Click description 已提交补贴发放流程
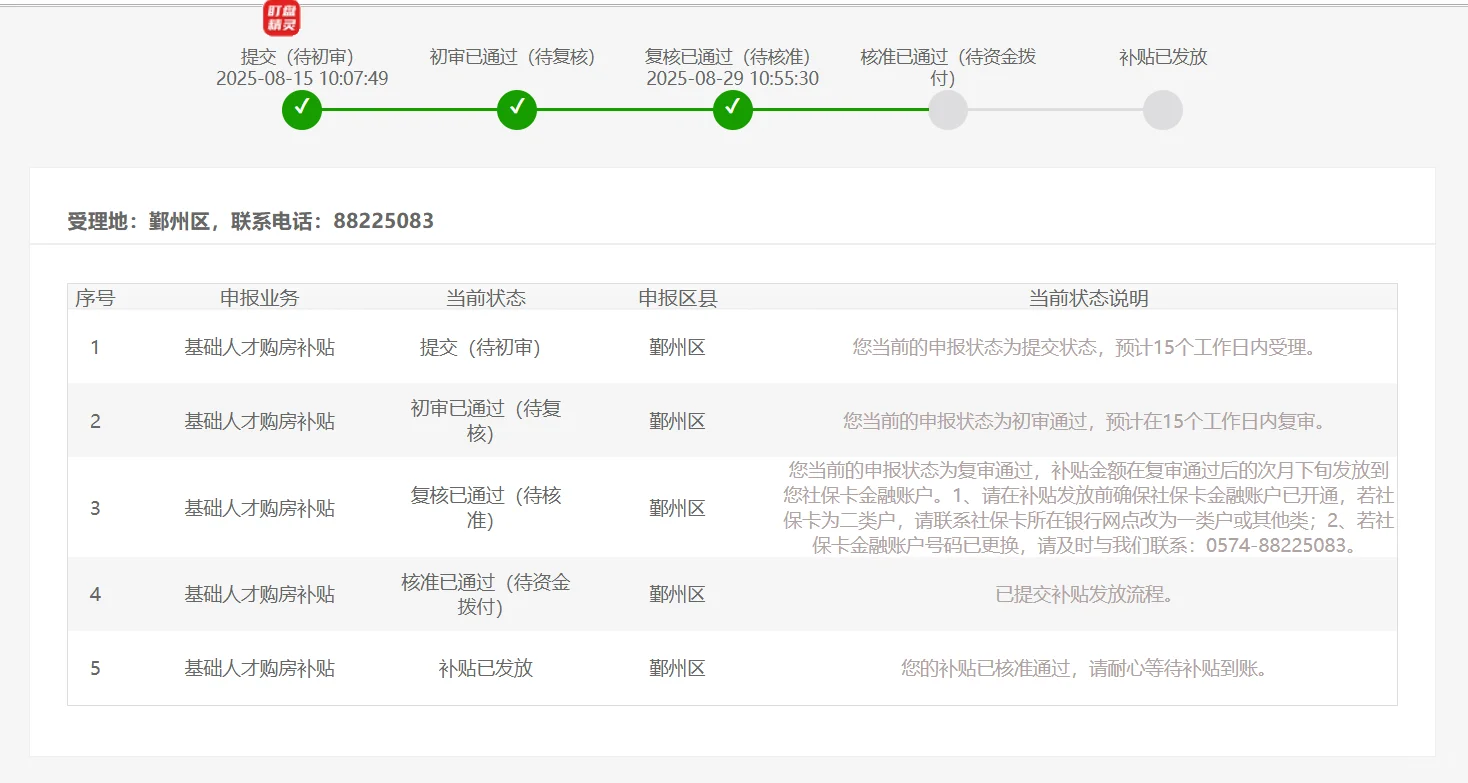The height and width of the screenshot is (783, 1468). pos(1089,594)
